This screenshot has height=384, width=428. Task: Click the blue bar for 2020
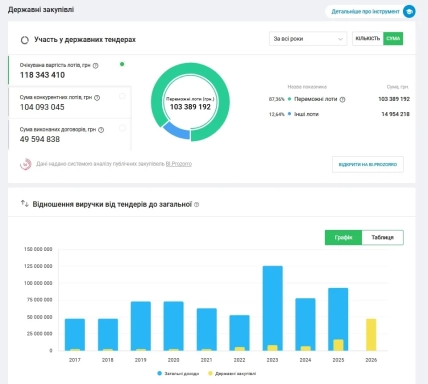click(173, 325)
